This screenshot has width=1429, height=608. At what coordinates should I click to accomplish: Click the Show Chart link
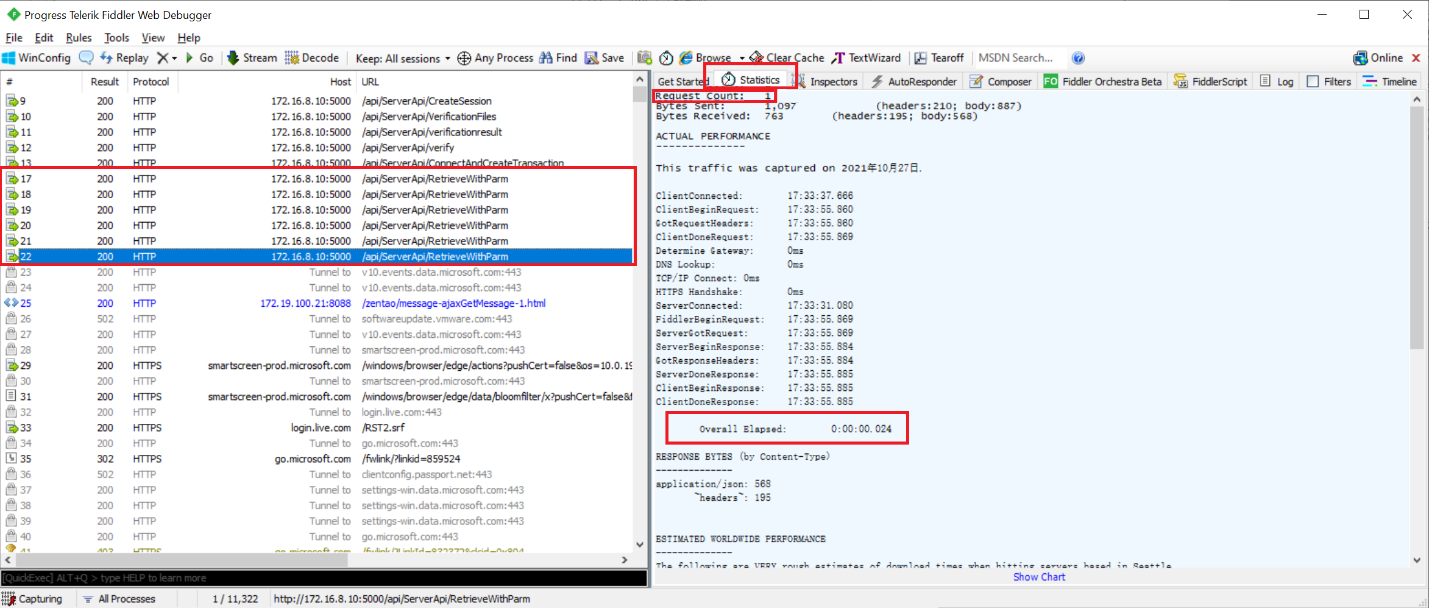tap(1039, 577)
